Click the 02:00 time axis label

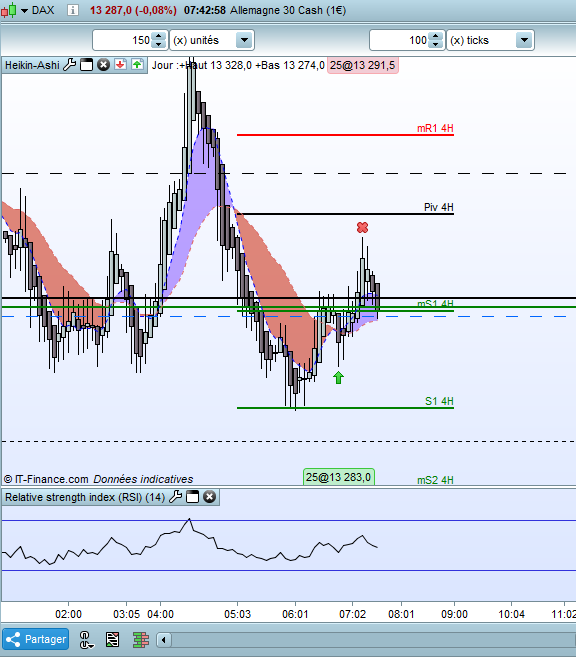tap(68, 614)
